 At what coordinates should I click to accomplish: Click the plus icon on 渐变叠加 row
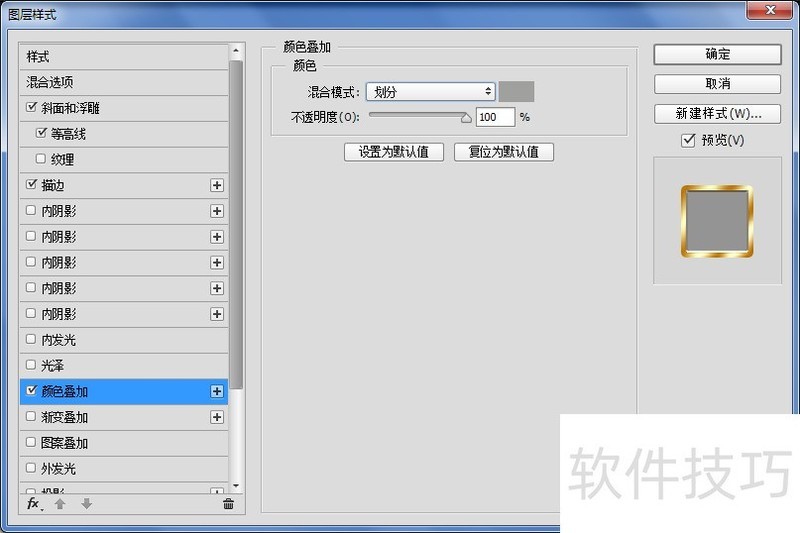click(x=217, y=417)
